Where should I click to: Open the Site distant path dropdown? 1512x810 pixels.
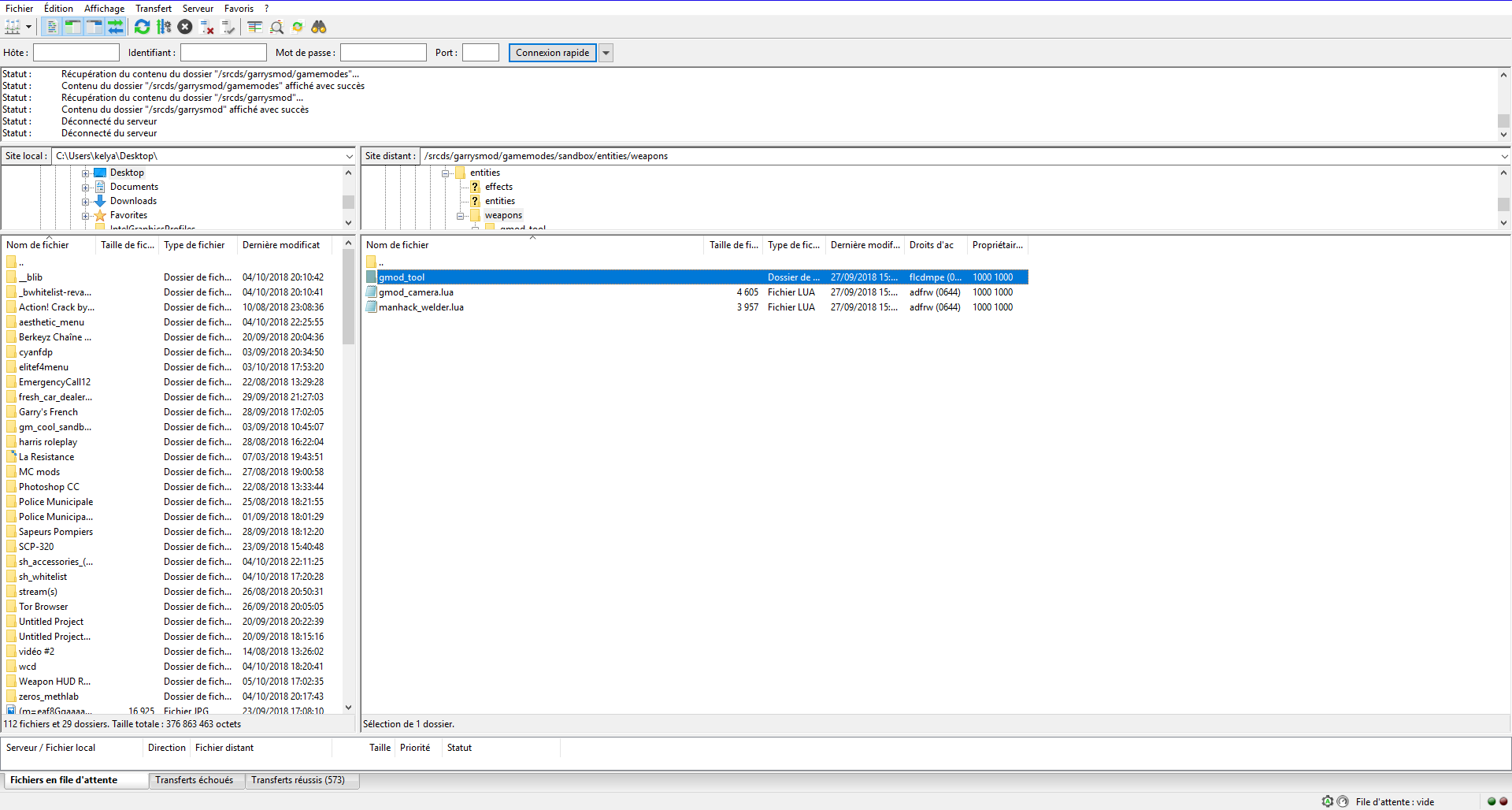[1504, 156]
